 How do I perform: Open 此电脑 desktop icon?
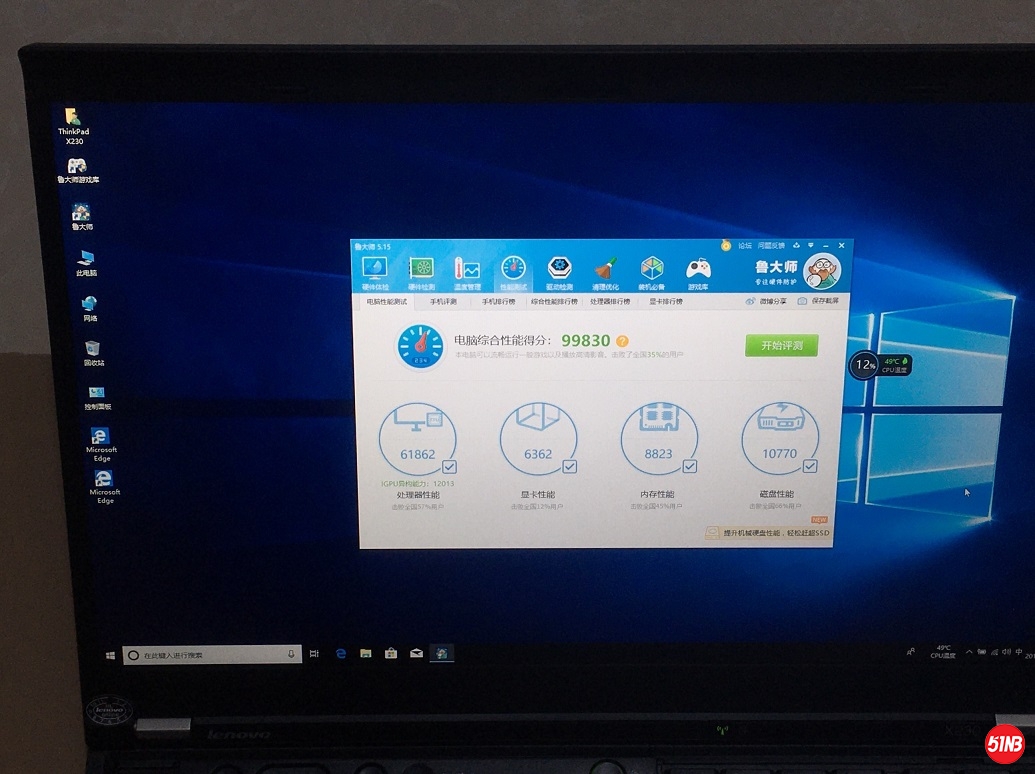point(86,261)
